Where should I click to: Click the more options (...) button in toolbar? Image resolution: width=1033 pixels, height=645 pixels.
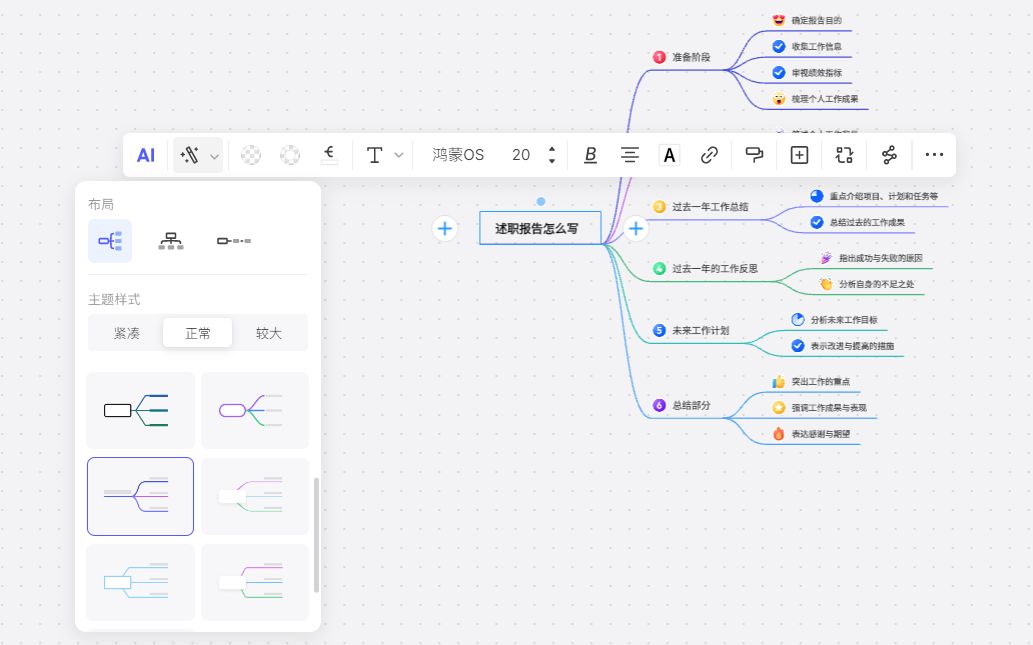pyautogui.click(x=934, y=154)
